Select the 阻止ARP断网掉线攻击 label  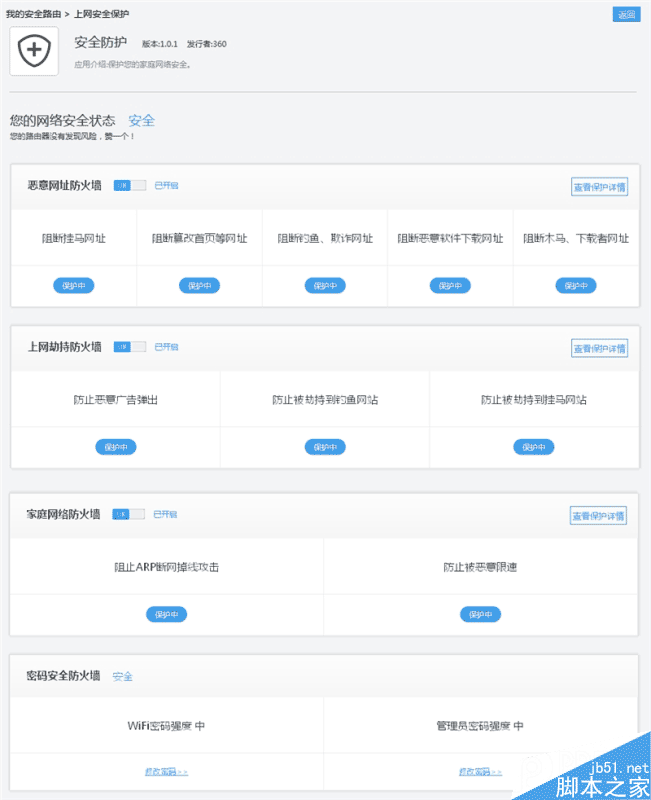(x=166, y=567)
